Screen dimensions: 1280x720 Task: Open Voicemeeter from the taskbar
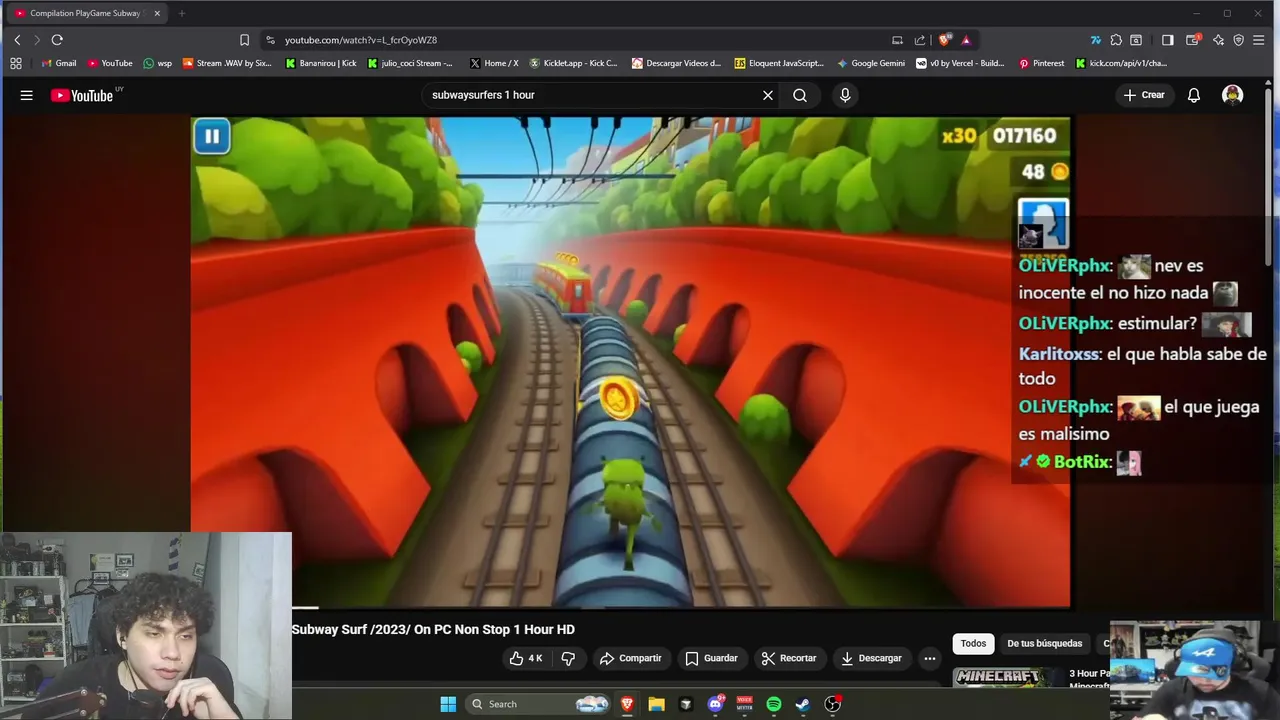click(744, 704)
